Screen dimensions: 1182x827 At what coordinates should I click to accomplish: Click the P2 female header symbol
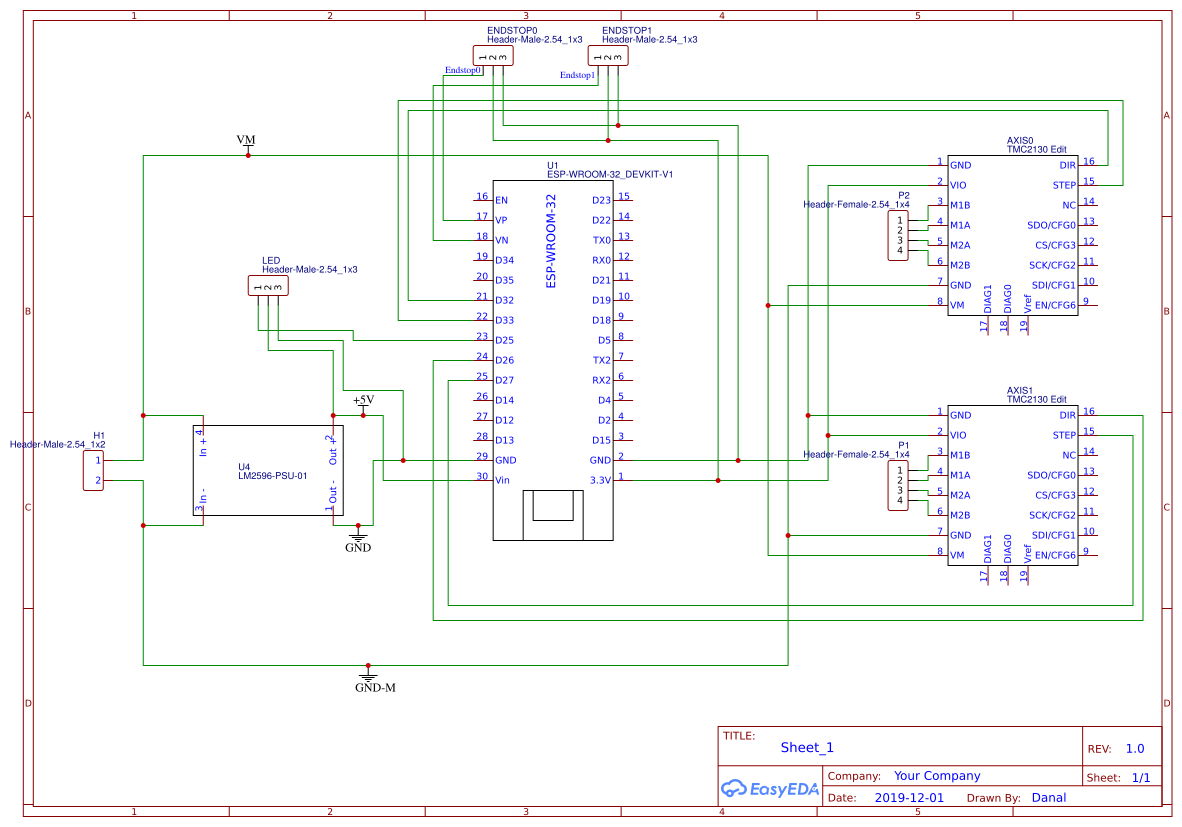pos(897,236)
